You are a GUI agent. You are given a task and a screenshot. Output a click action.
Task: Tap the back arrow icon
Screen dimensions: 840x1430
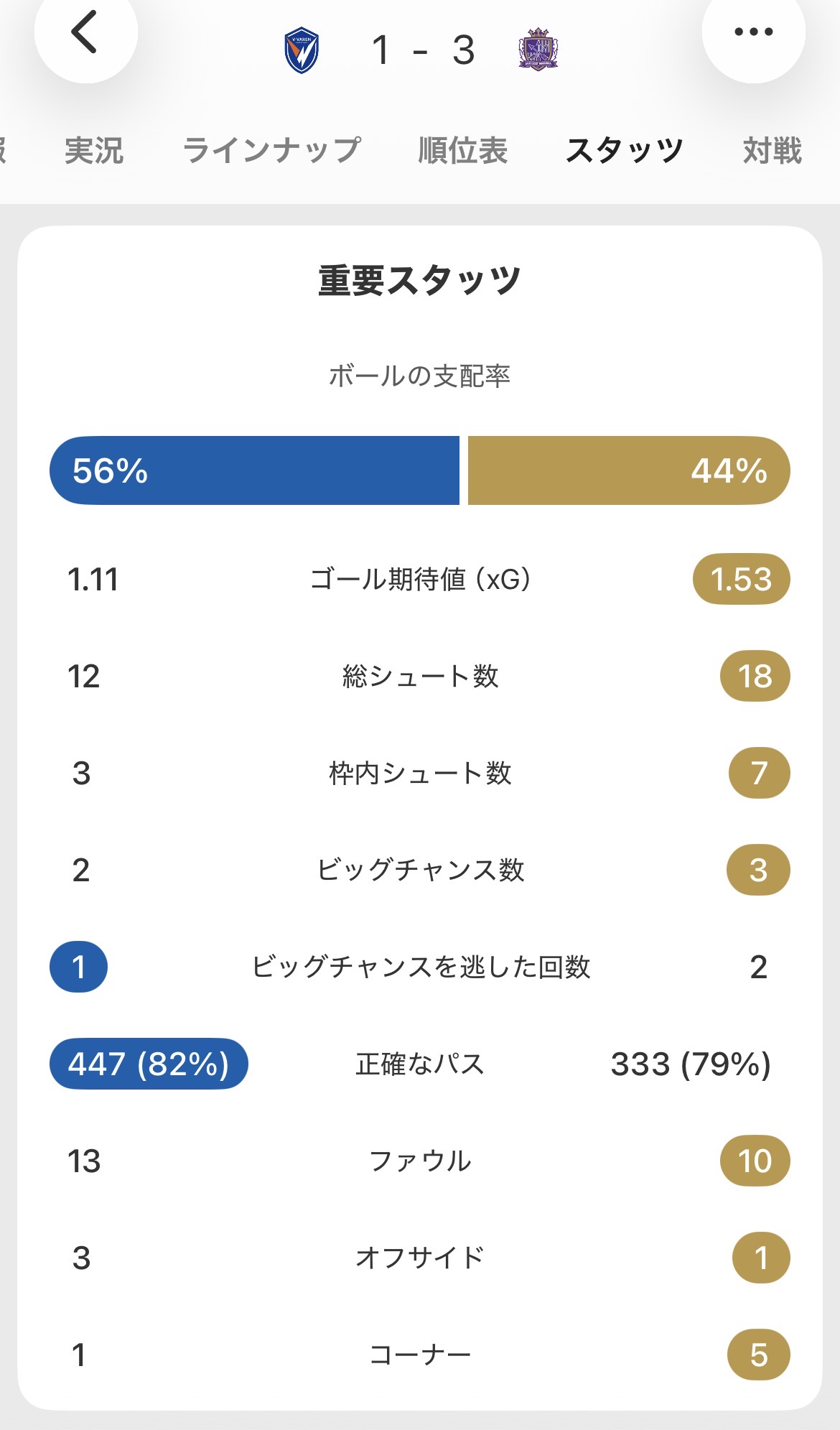[85, 32]
